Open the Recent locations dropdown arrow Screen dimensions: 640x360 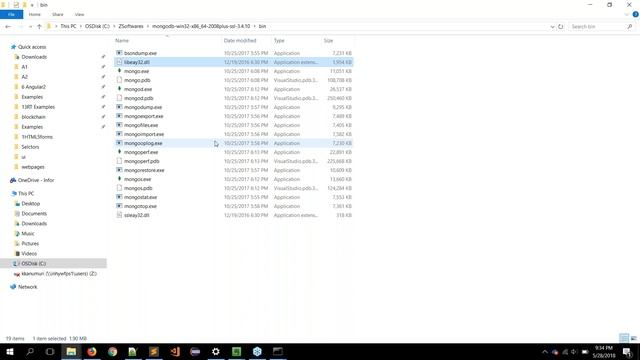(30, 27)
